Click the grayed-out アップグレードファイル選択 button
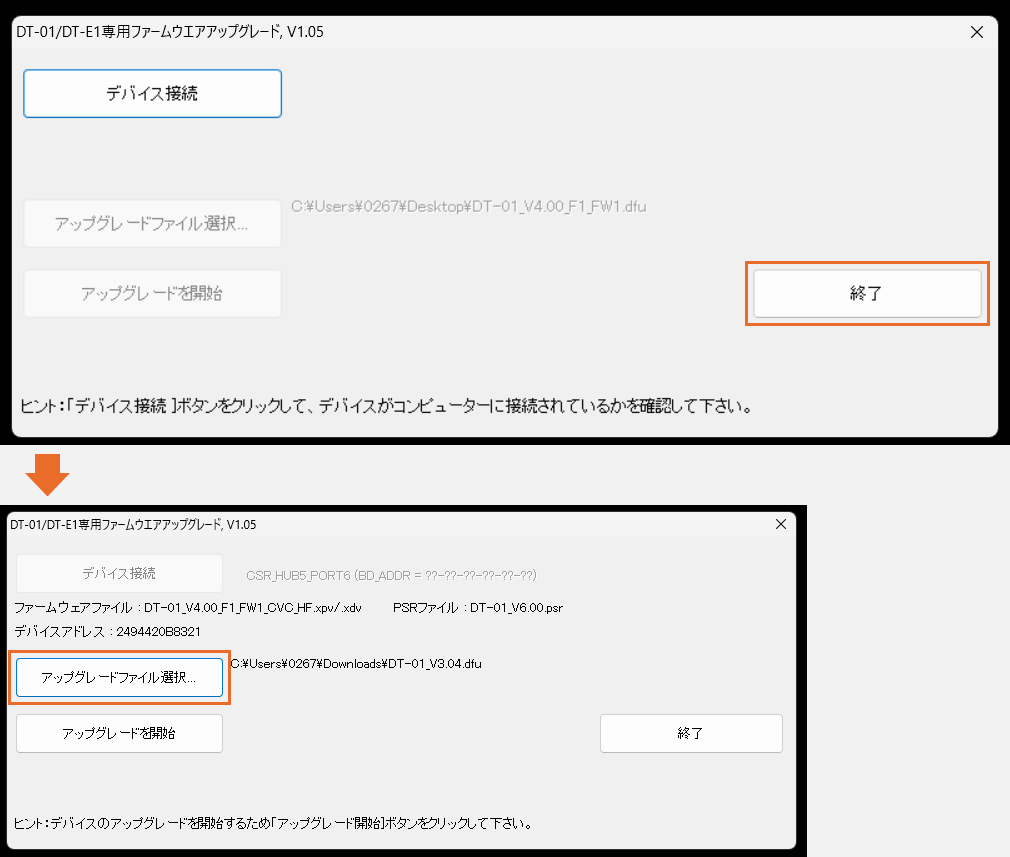This screenshot has width=1010, height=857. pos(152,223)
